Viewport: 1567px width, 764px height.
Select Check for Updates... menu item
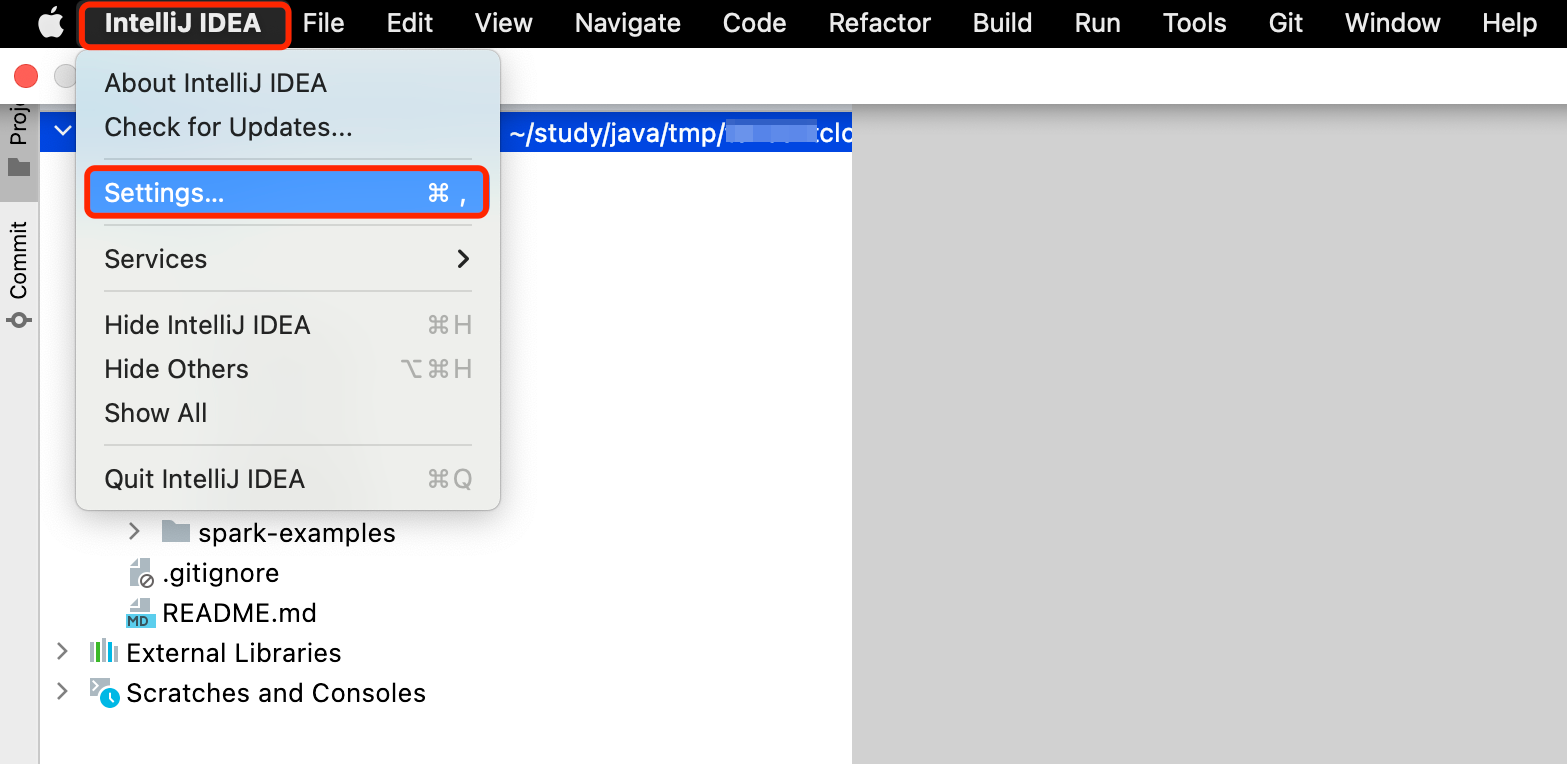228,127
